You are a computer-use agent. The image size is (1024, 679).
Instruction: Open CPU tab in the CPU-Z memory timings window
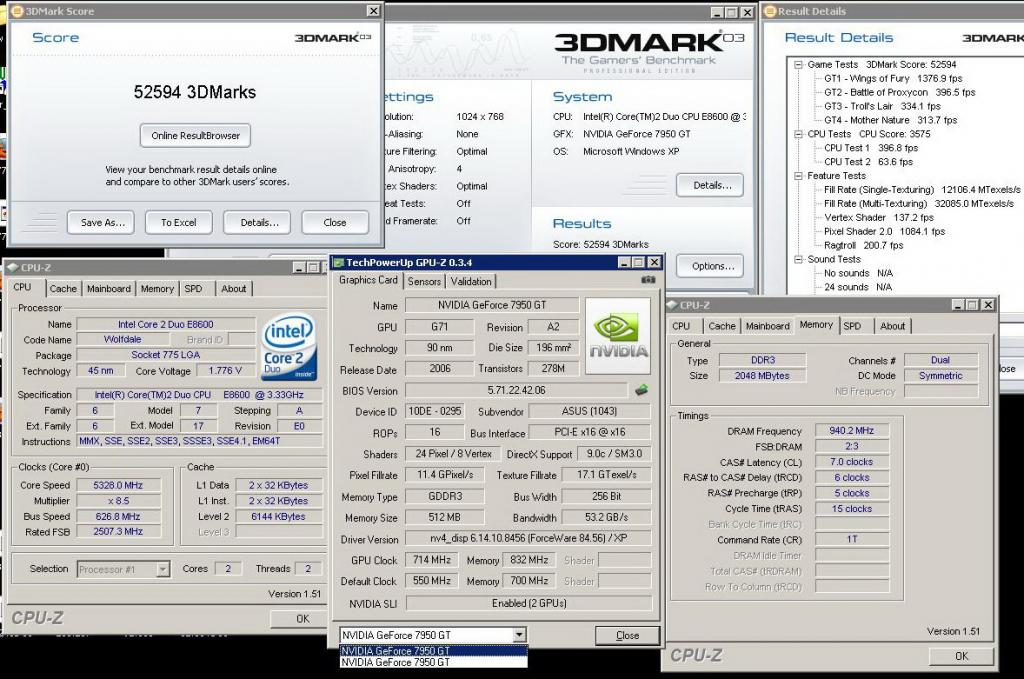(x=681, y=326)
